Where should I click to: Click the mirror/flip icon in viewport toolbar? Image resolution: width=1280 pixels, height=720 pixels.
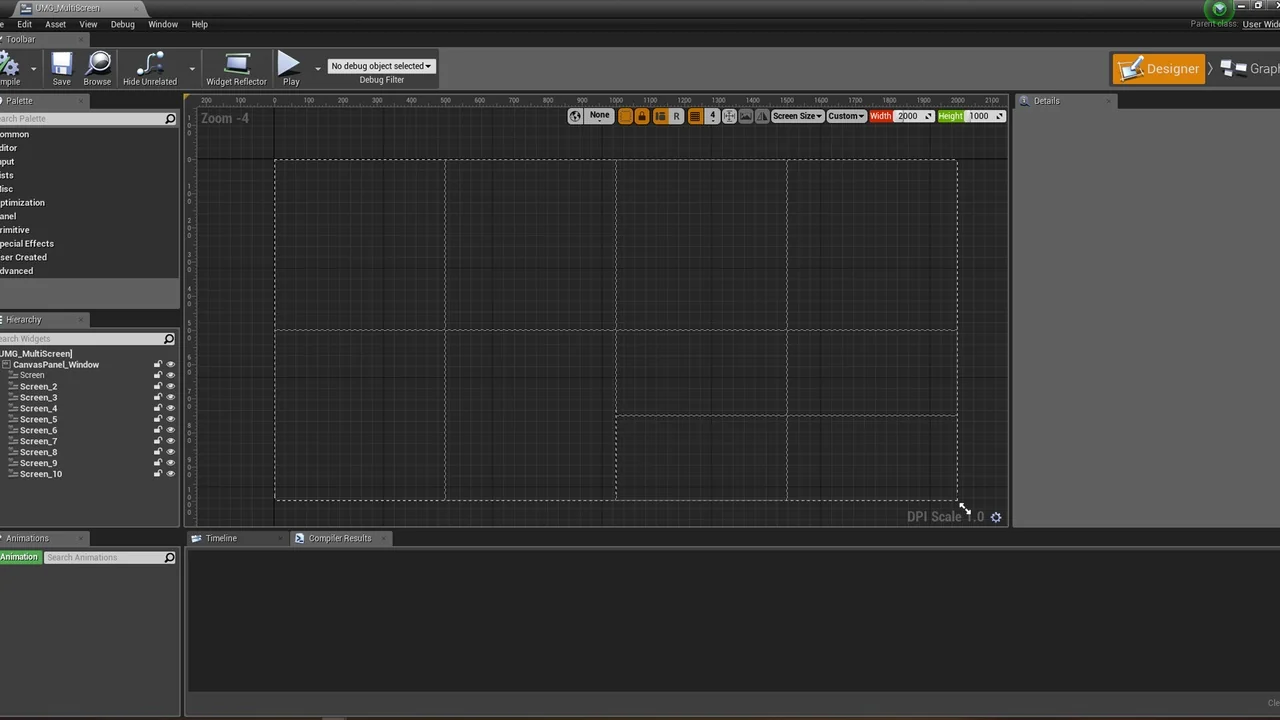coord(762,115)
